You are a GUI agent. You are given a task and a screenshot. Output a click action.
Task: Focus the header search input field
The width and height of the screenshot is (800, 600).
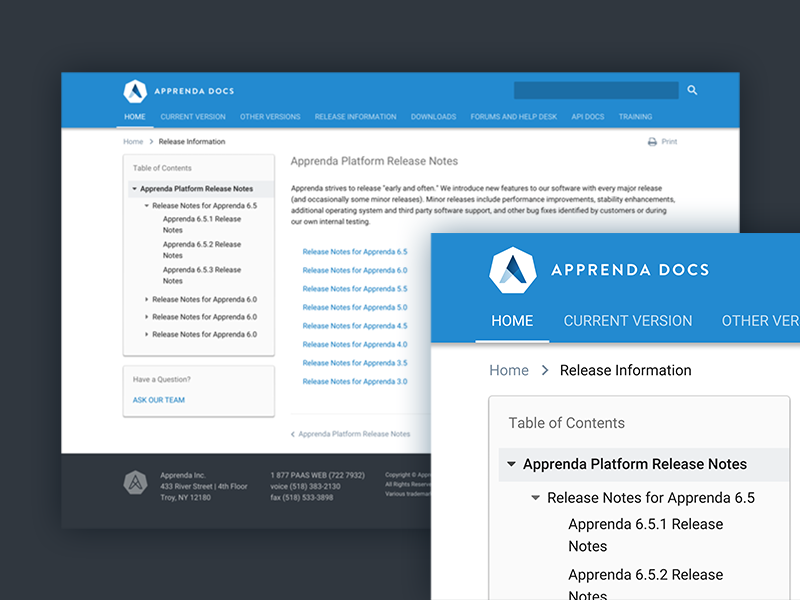(x=596, y=90)
